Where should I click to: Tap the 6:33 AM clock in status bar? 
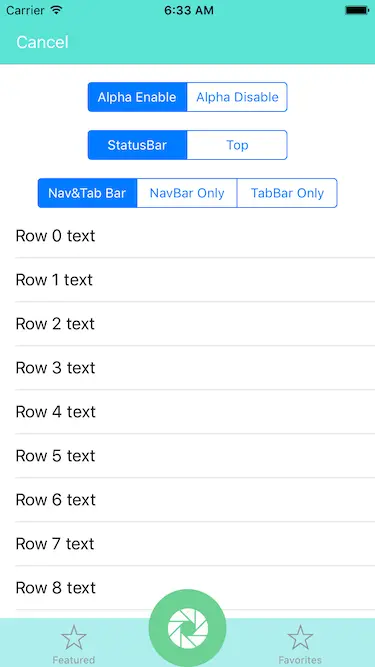189,10
